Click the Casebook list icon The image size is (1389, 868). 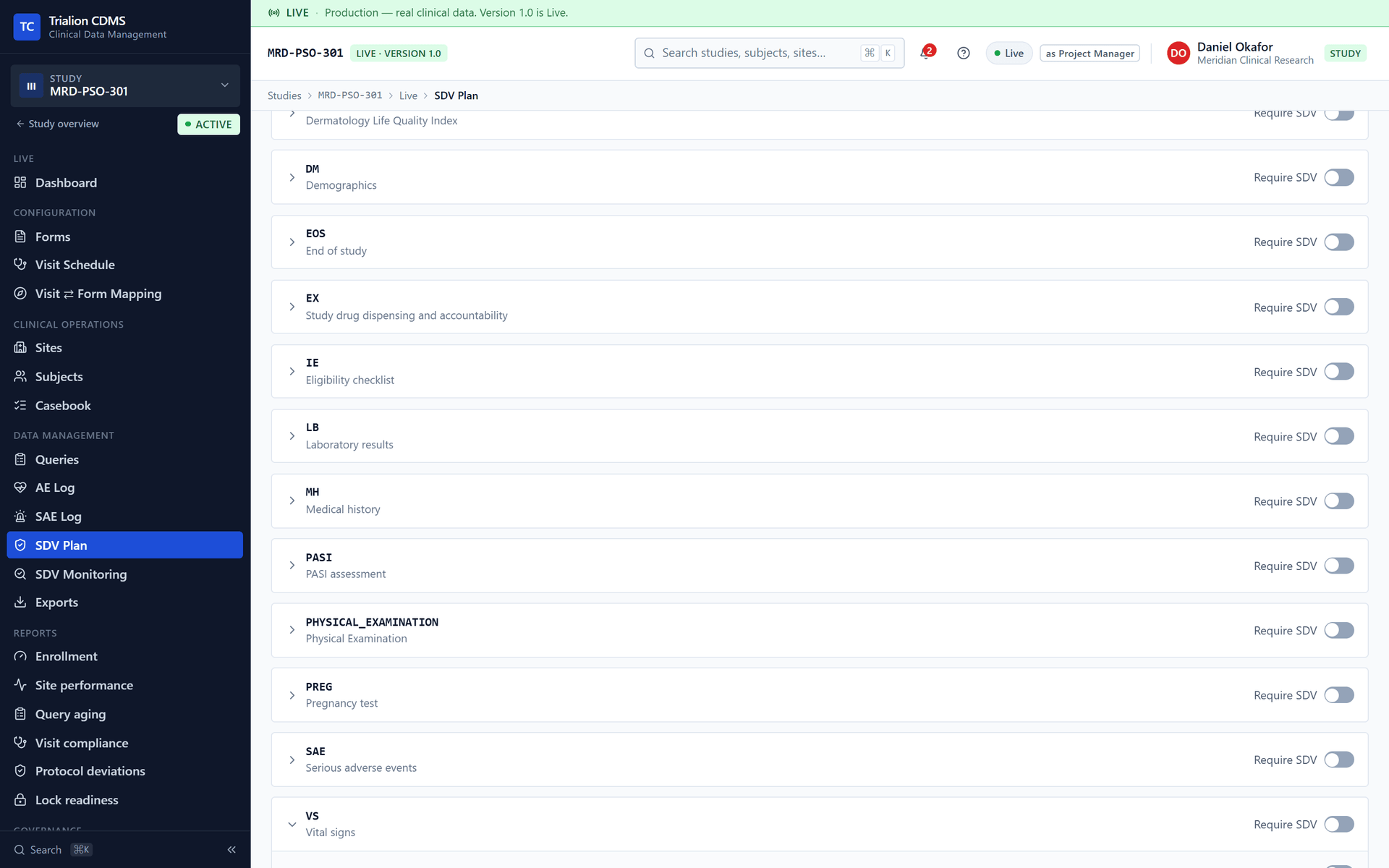pyautogui.click(x=20, y=405)
